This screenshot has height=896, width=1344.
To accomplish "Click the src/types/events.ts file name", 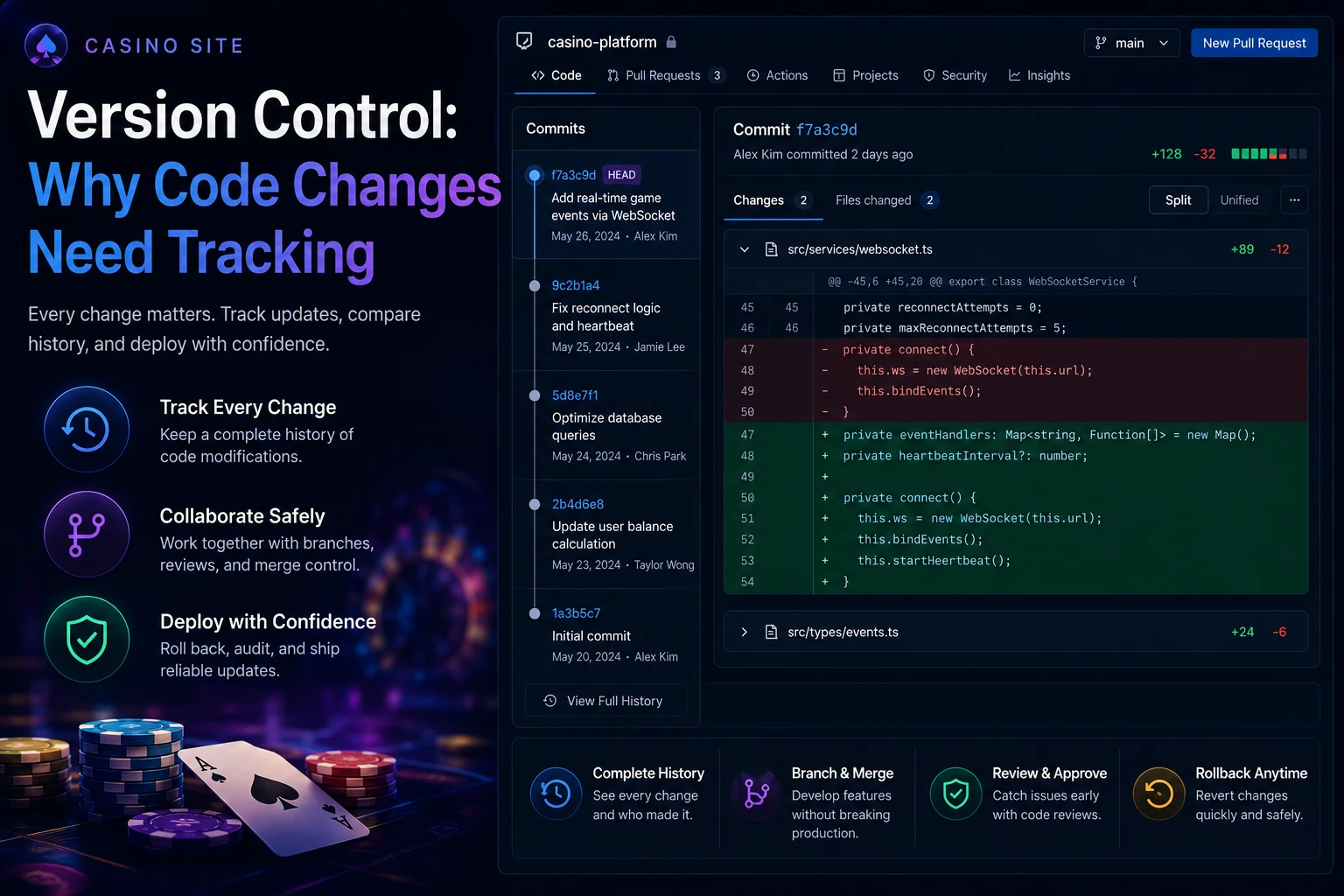I will coord(843,632).
